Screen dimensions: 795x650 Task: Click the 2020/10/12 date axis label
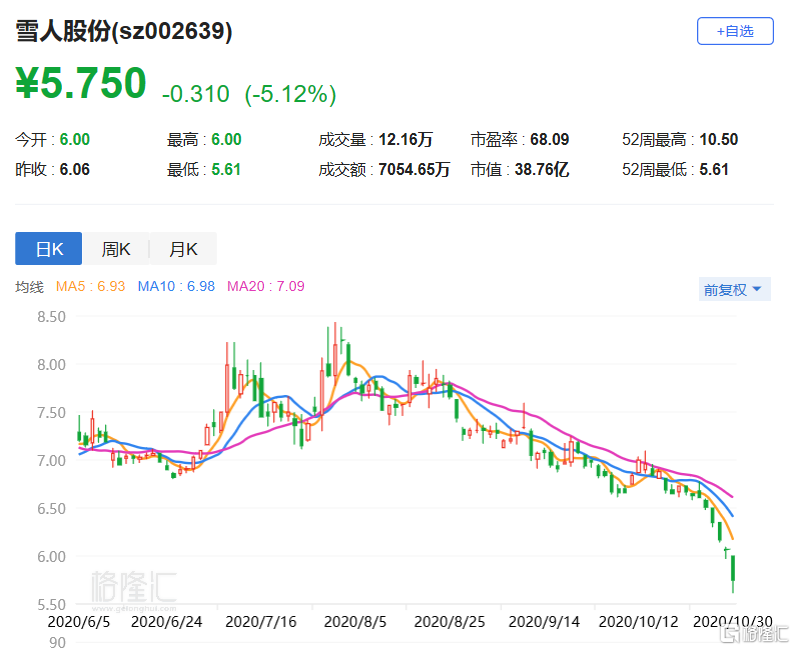(638, 622)
